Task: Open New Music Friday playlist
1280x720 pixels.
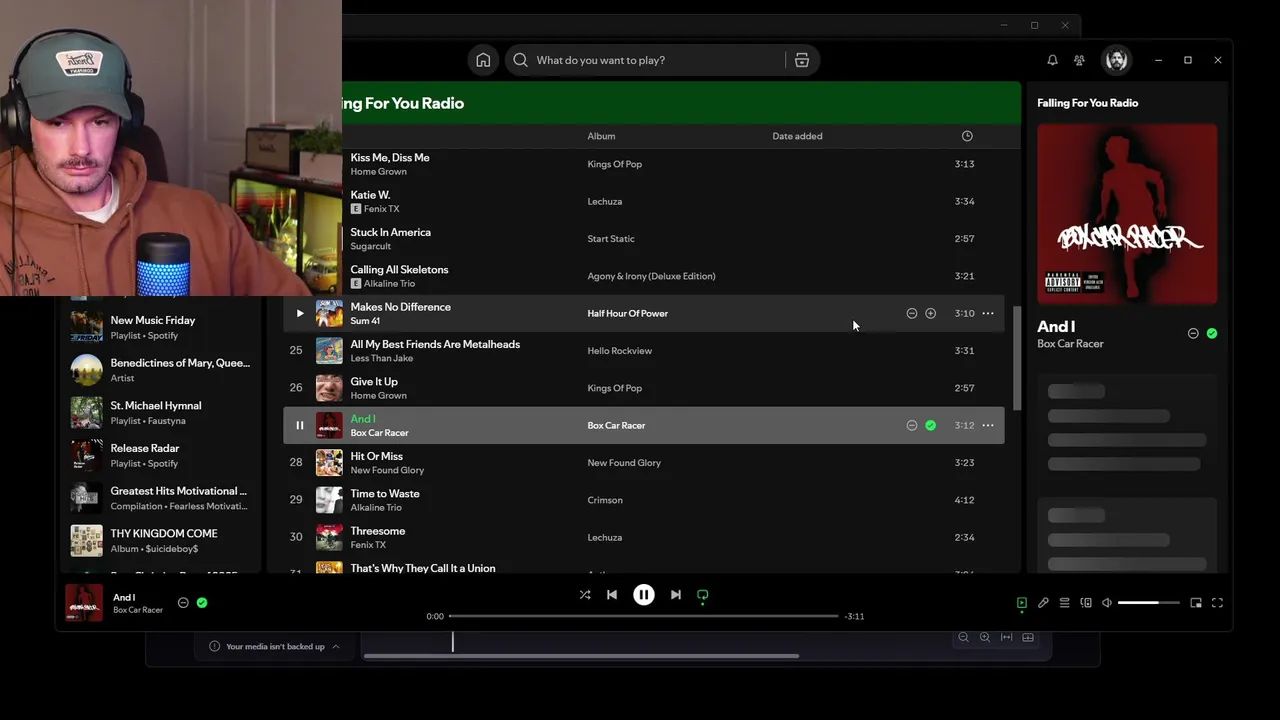Action: click(160, 327)
